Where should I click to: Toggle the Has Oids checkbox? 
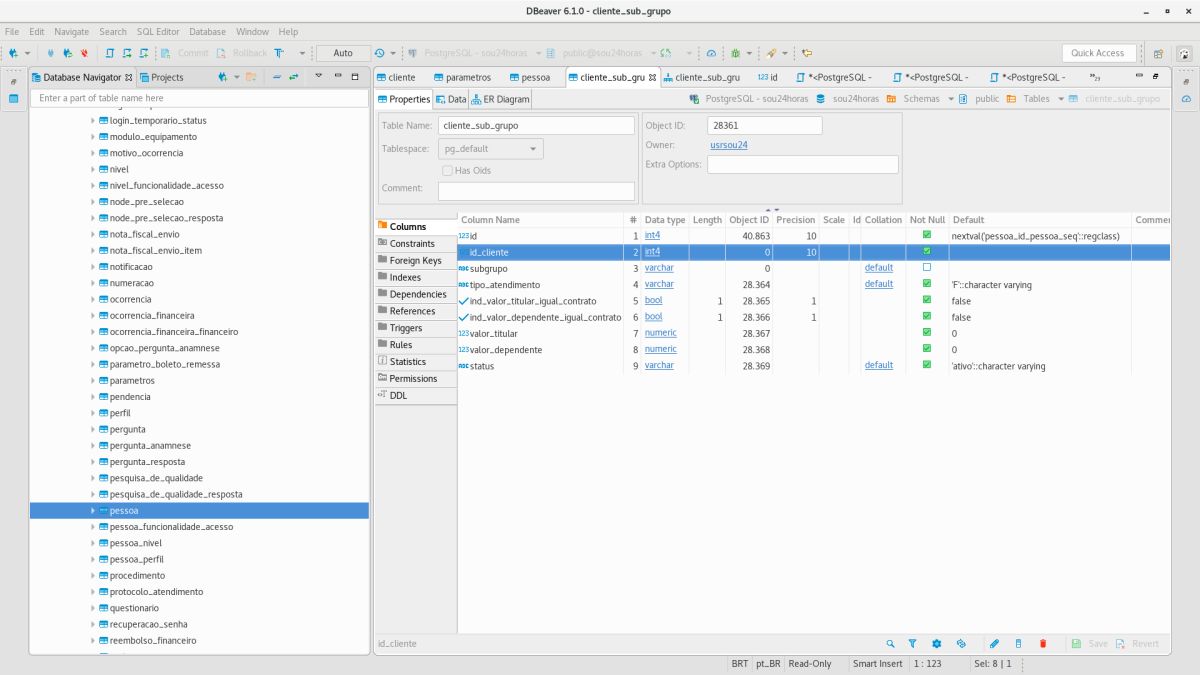click(x=447, y=170)
